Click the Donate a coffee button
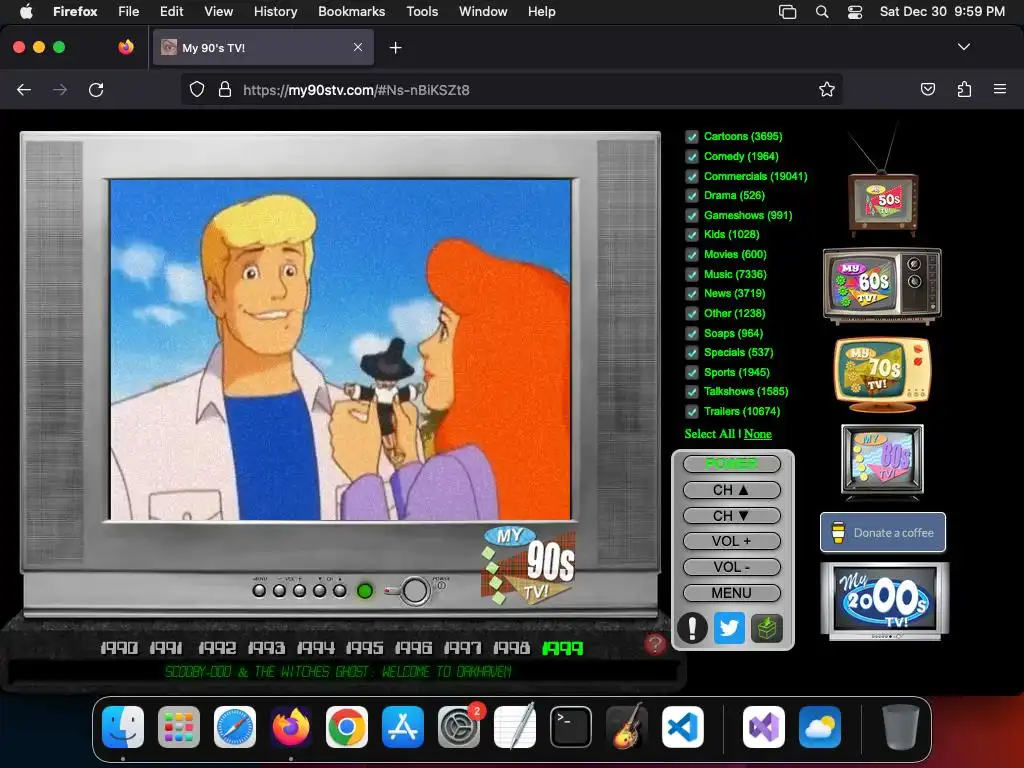Viewport: 1024px width, 768px height. coord(883,532)
